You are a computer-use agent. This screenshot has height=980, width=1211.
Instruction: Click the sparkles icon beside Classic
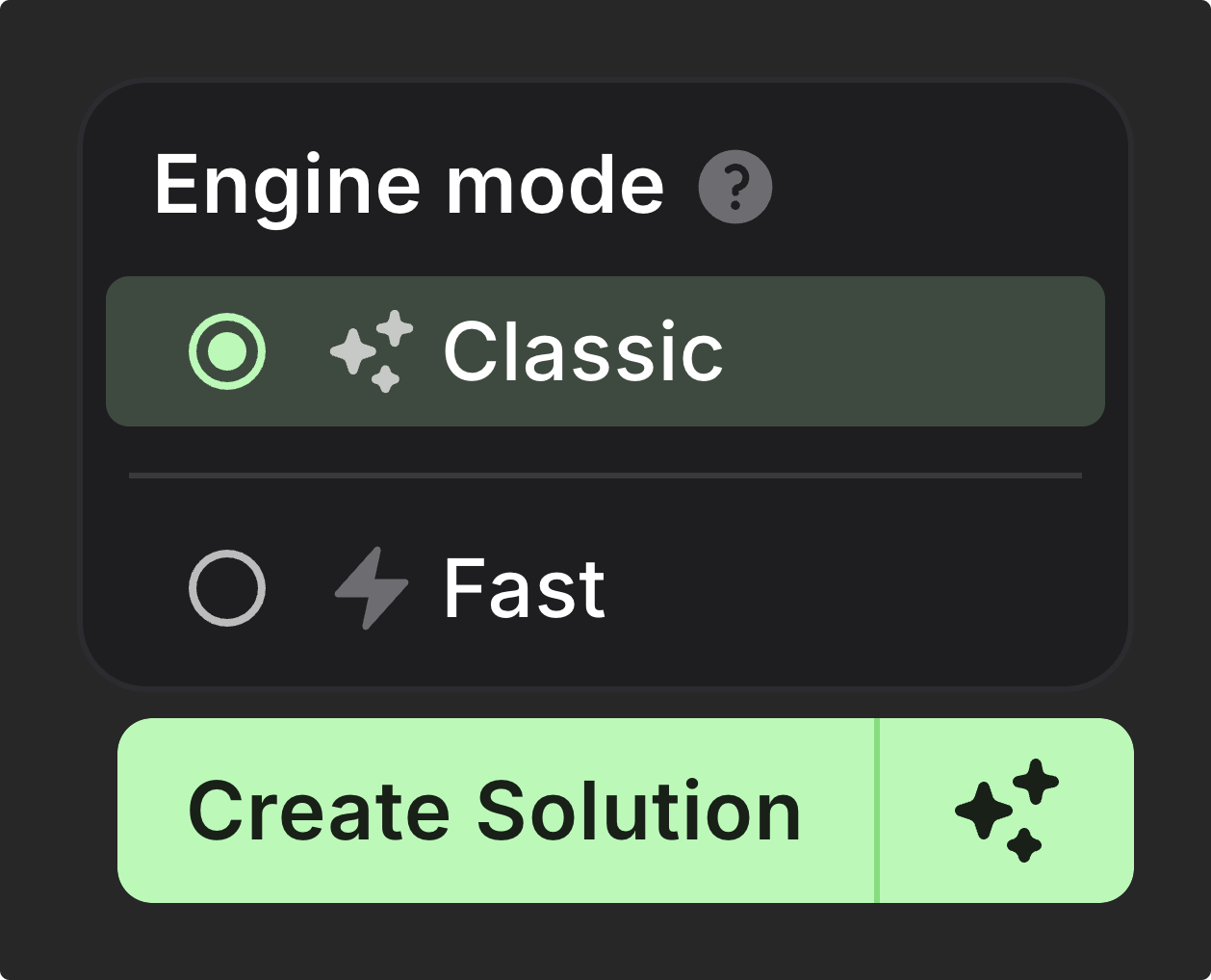click(x=372, y=351)
